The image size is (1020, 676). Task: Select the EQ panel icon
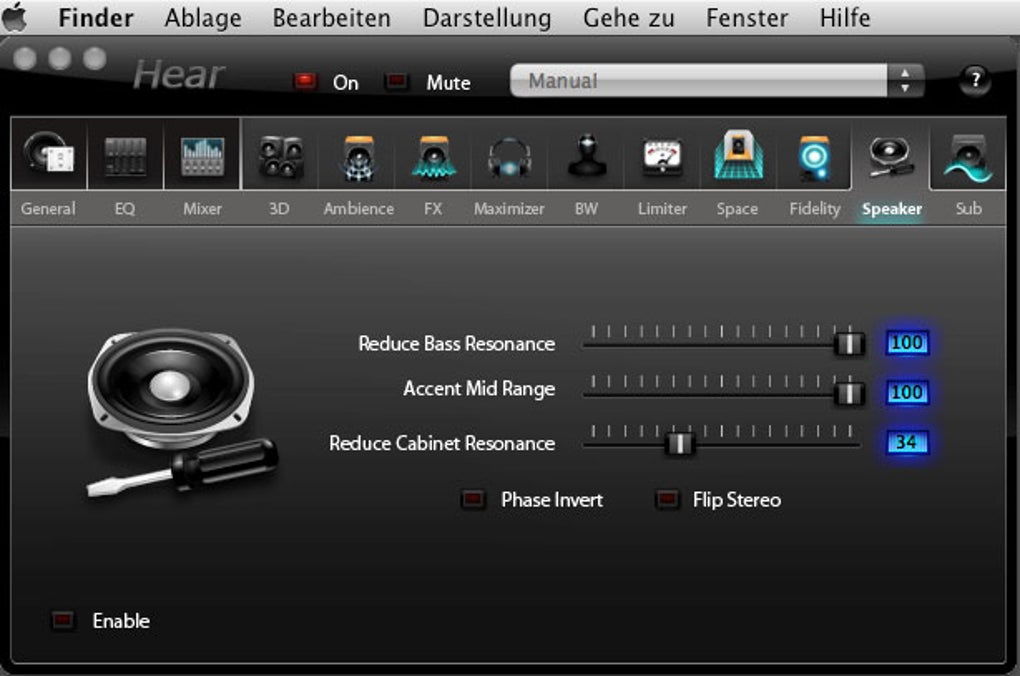tap(125, 155)
